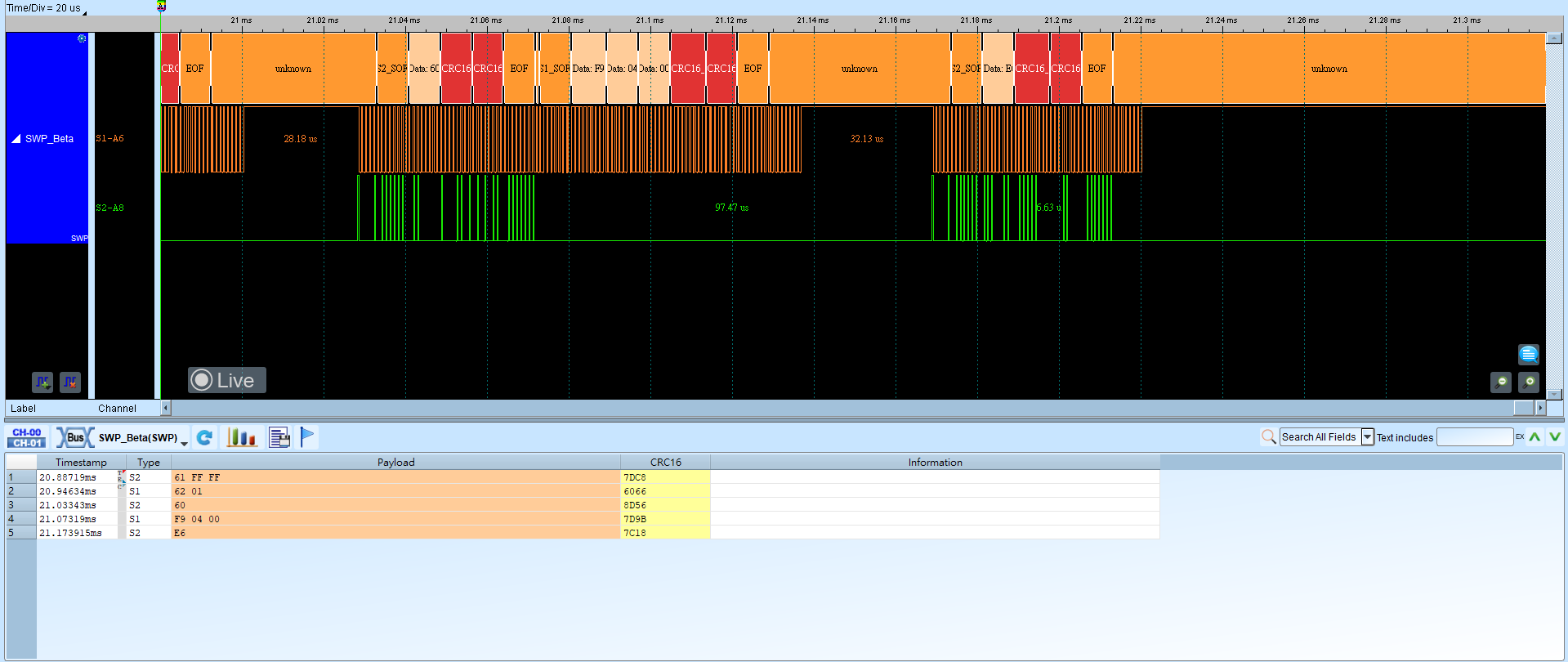Select payload cell 'F9 04 00'
This screenshot has width=1568, height=662.
click(x=396, y=519)
